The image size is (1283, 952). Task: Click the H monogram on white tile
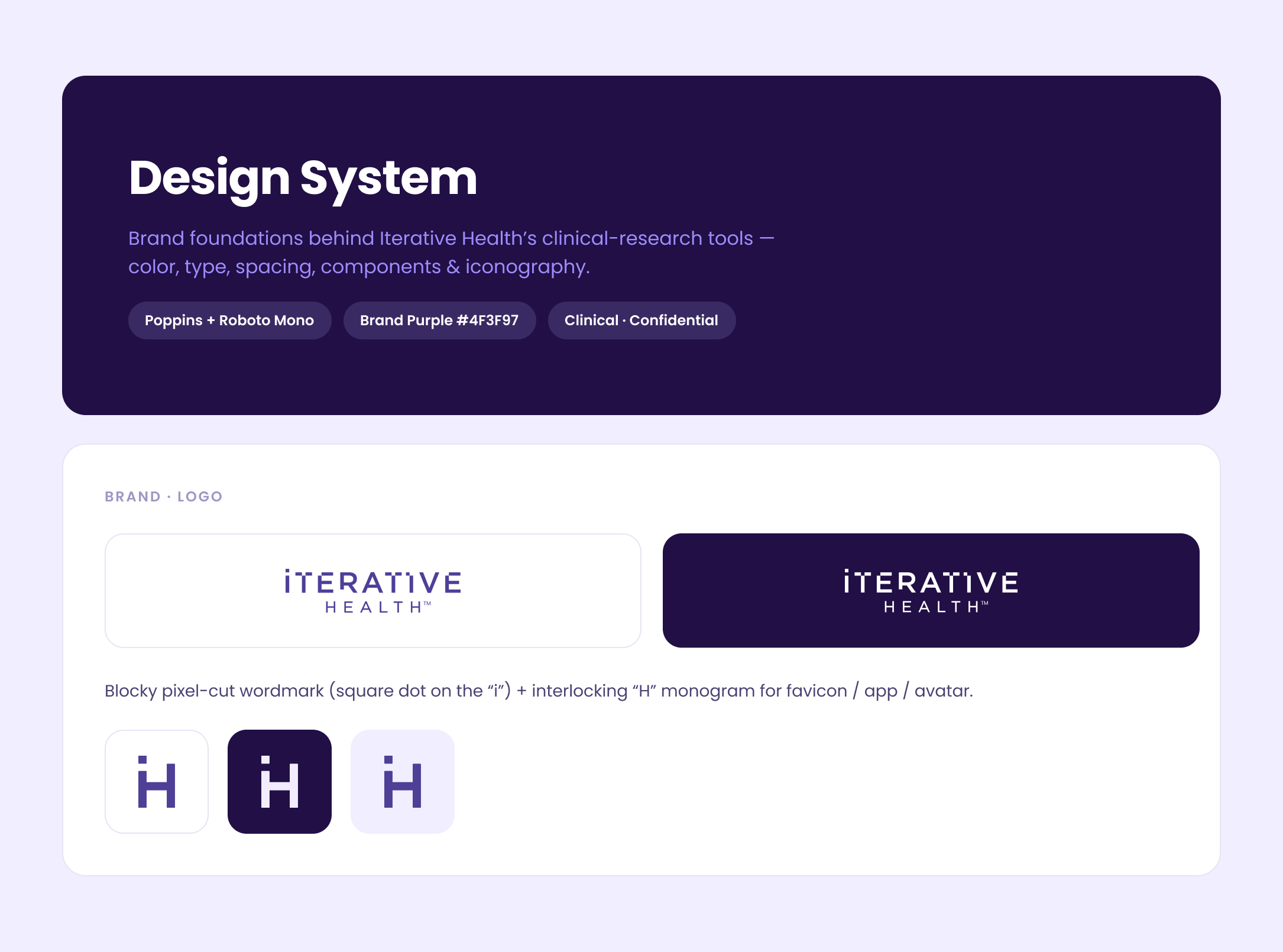(x=157, y=781)
